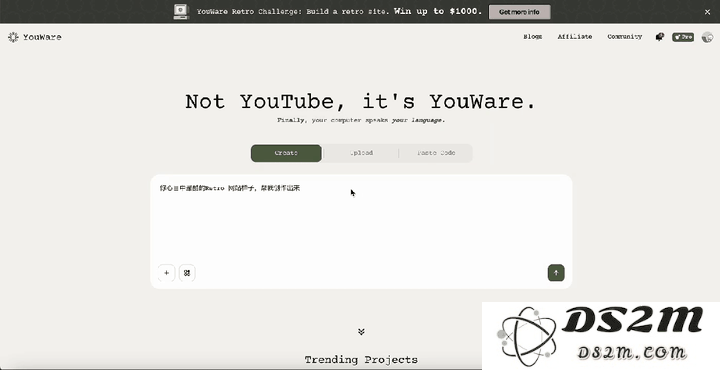Click the Get more info button
This screenshot has width=720, height=370.
519,12
